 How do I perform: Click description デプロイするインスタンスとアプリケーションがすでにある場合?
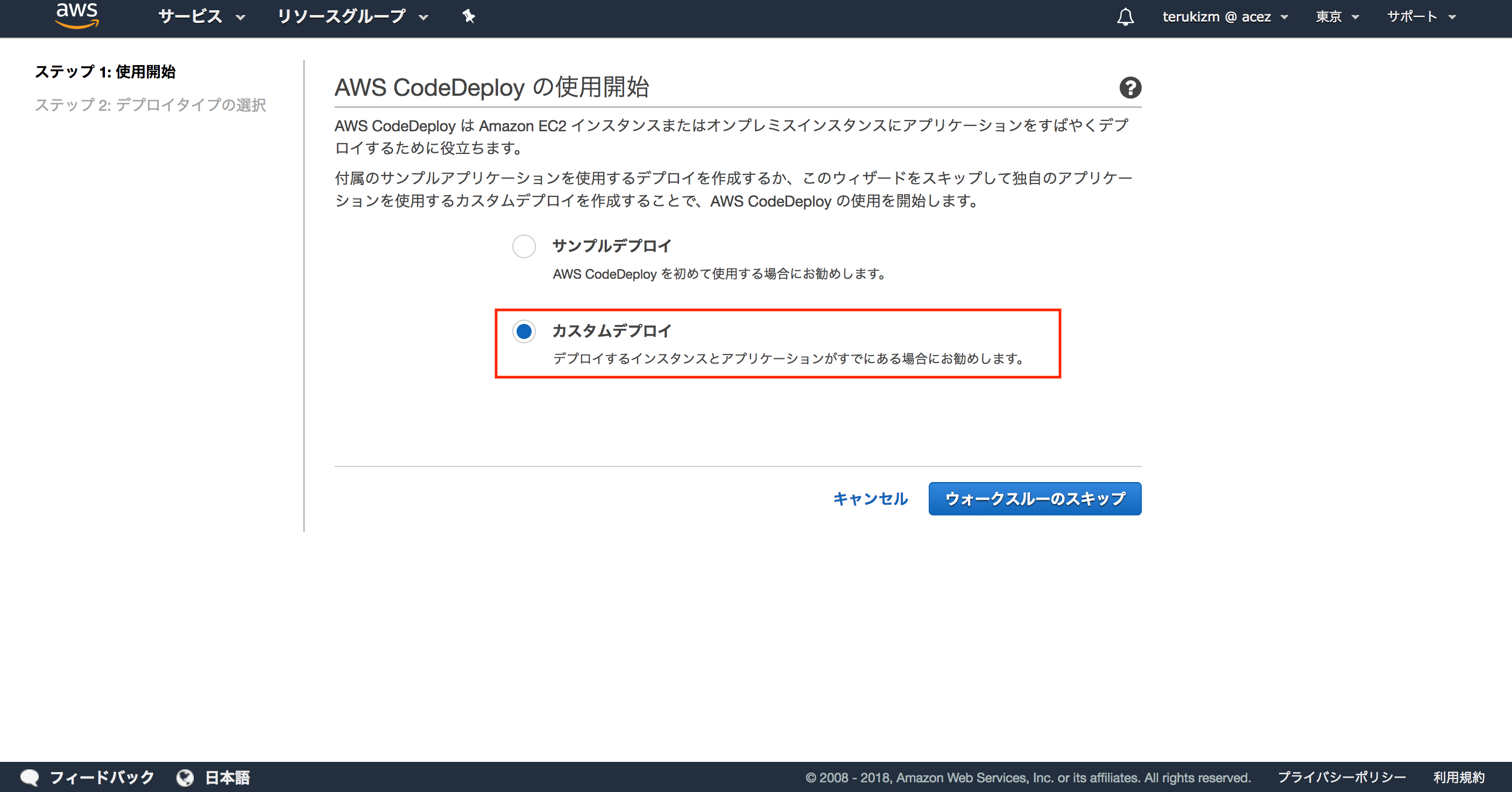click(788, 358)
